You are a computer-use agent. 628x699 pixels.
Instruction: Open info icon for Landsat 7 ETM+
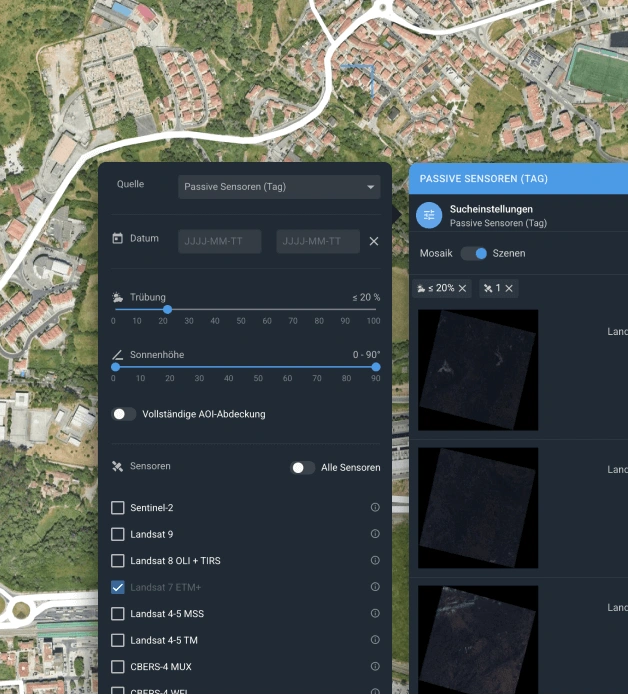375,587
